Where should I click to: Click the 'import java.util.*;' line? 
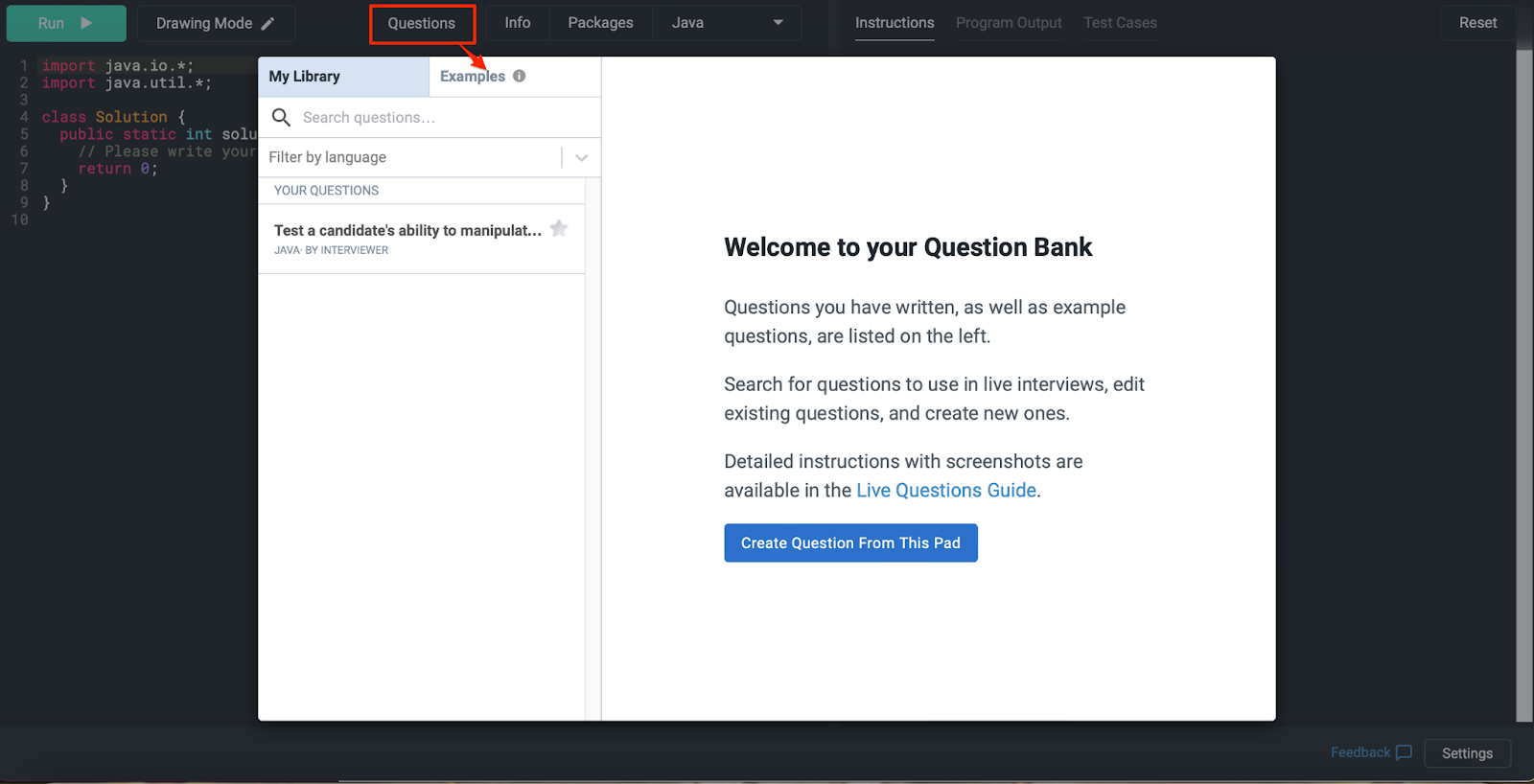pos(127,83)
